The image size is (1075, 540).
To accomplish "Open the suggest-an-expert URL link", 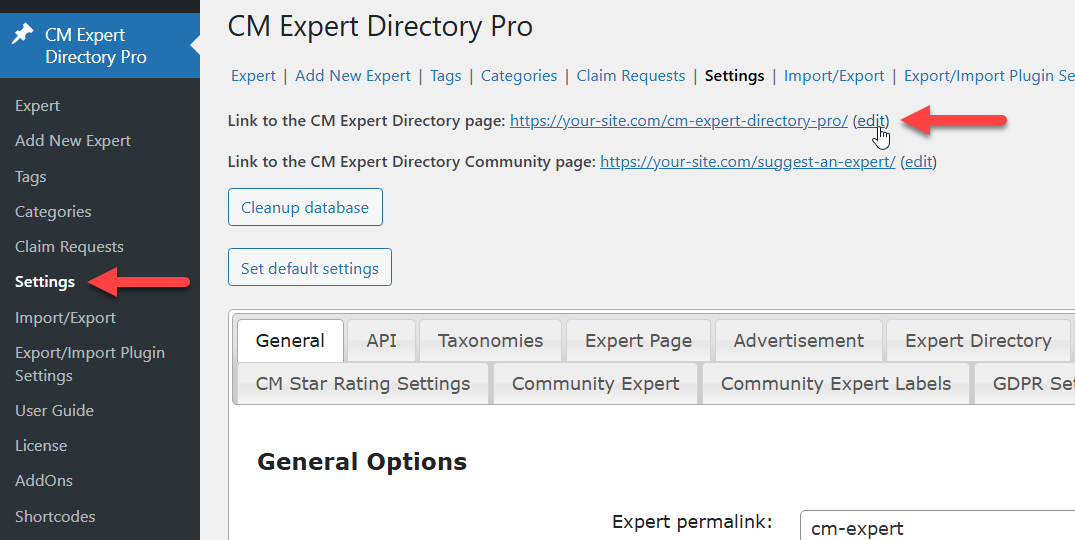I will tap(748, 162).
